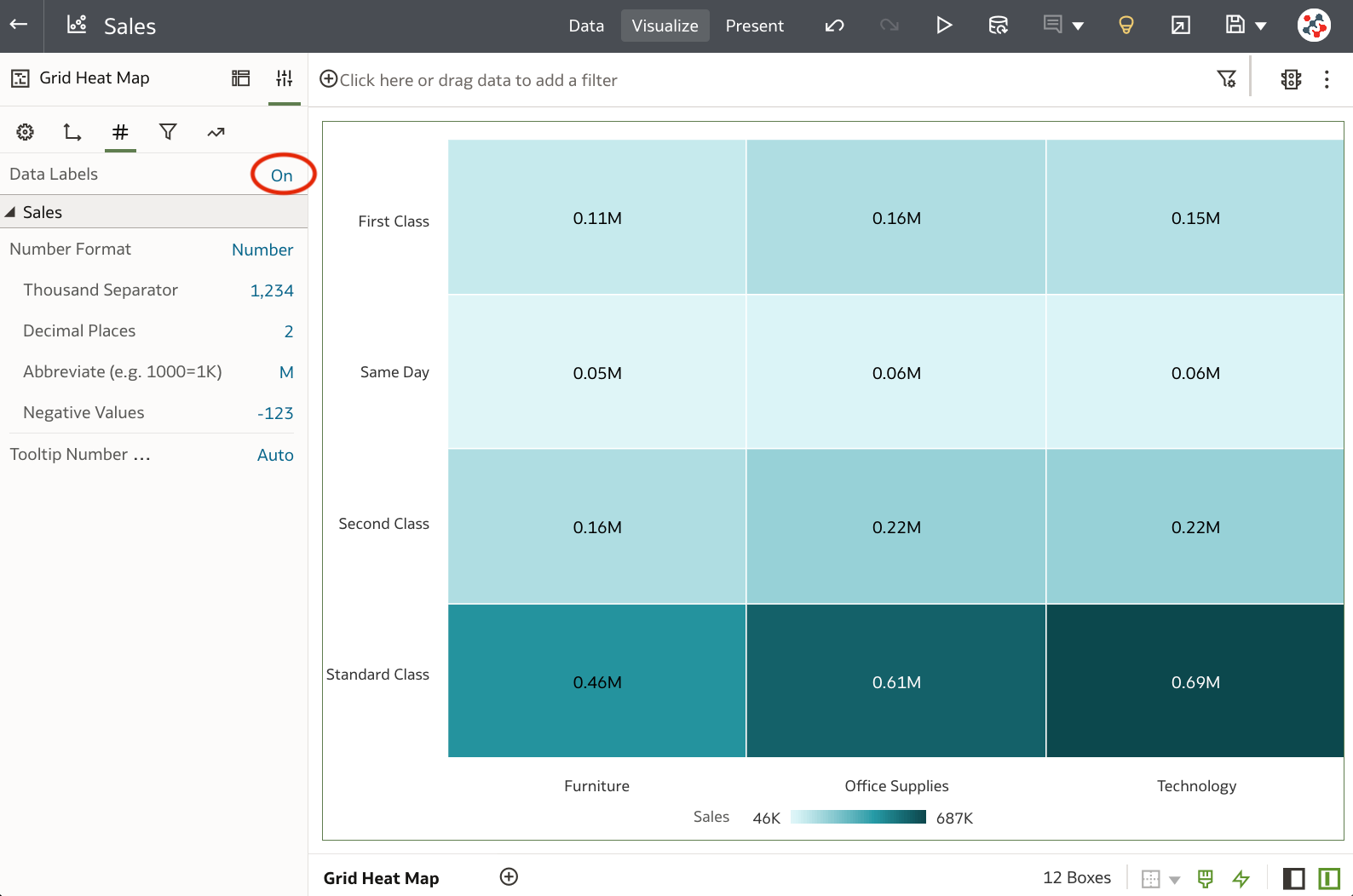Expand the canvas layout dropdown arrow

[1175, 880]
